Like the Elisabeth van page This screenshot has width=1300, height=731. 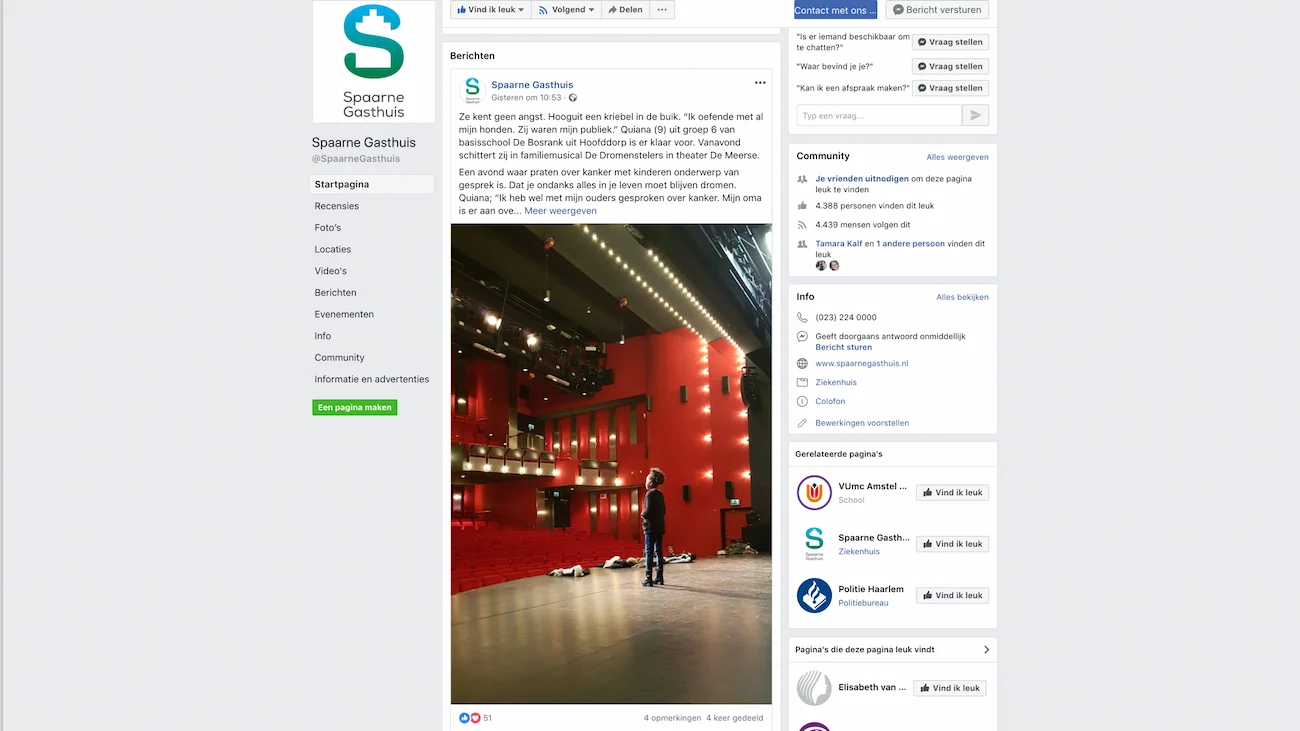pyautogui.click(x=950, y=688)
